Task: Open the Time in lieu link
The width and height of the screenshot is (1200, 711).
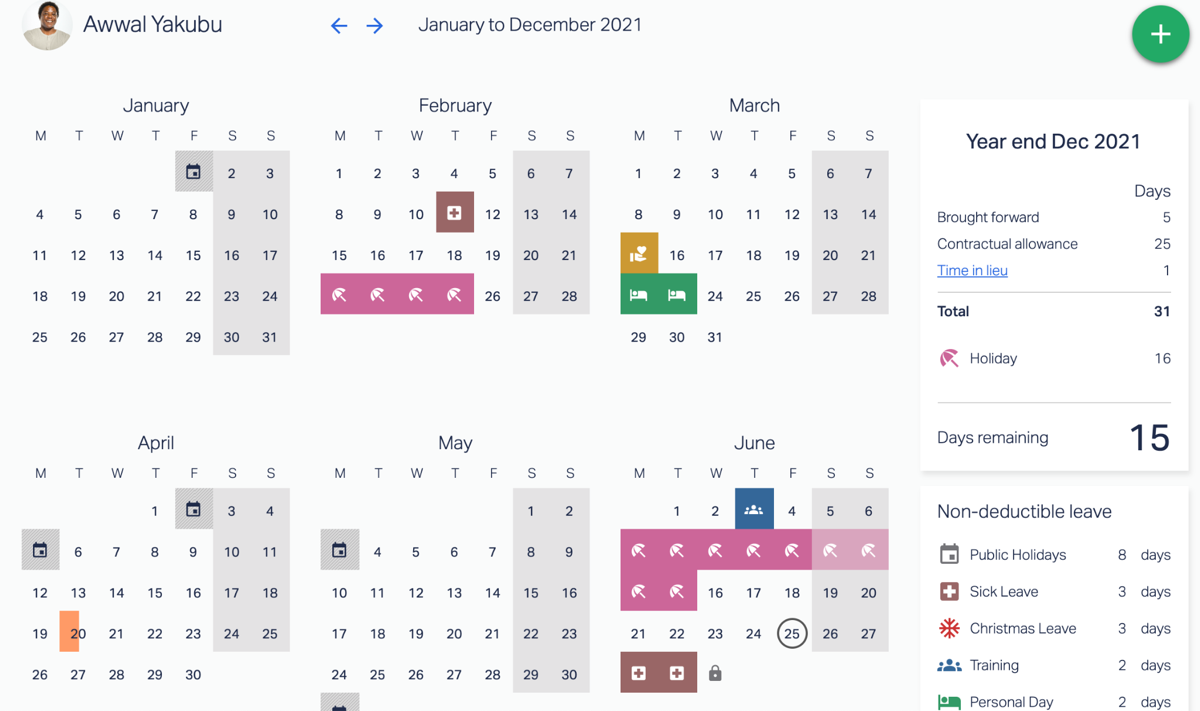Action: click(972, 270)
